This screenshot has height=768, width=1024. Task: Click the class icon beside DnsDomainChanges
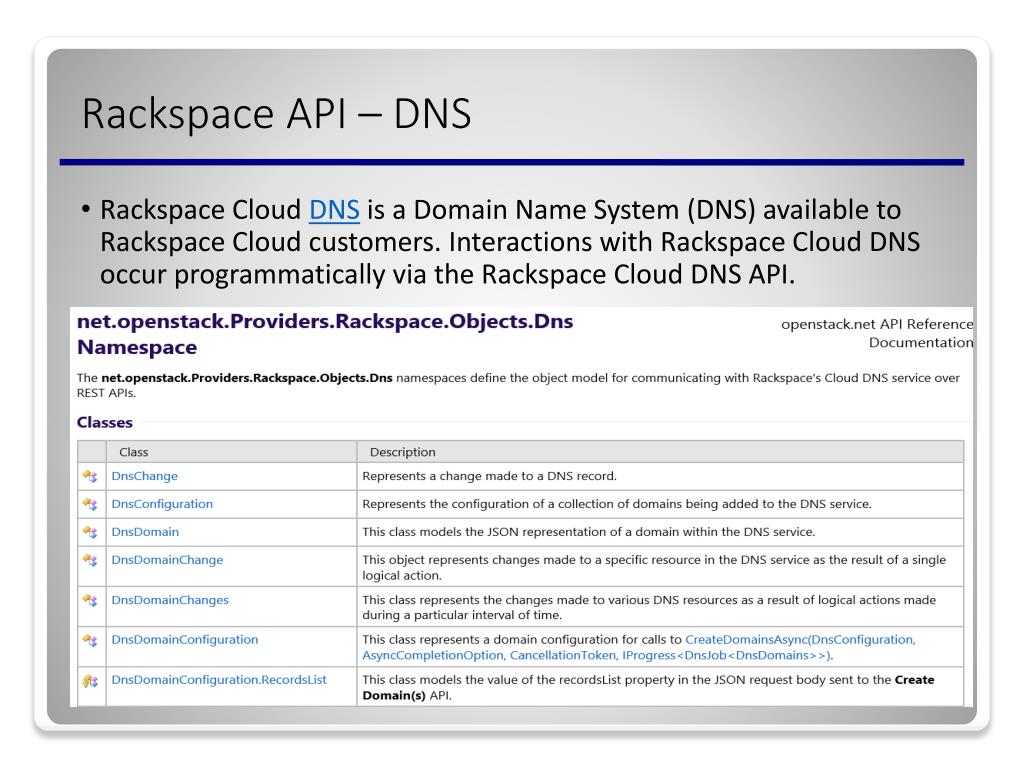pyautogui.click(x=90, y=600)
